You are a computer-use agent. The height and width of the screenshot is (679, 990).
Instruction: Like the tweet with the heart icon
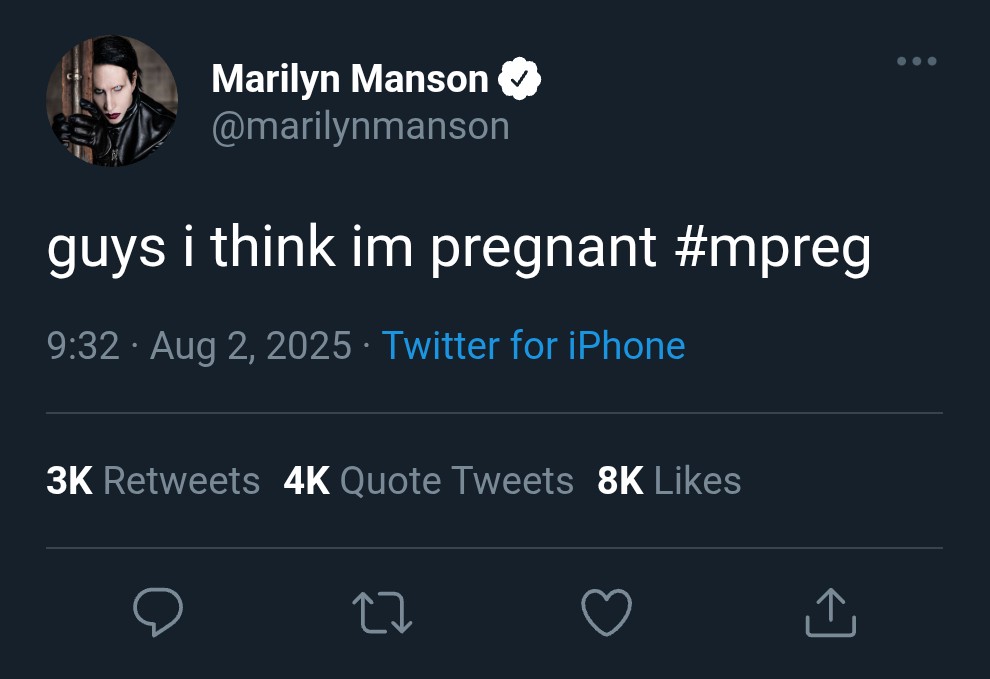(x=607, y=612)
